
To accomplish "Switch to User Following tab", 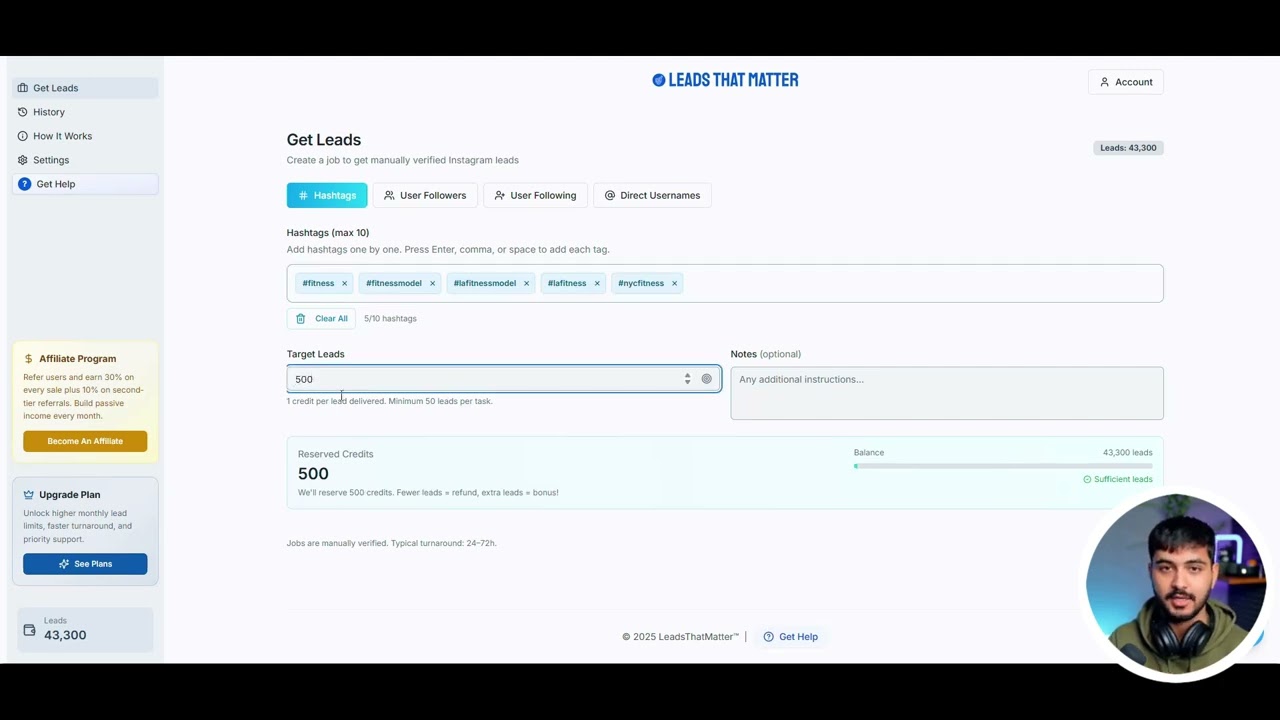I will [x=535, y=195].
